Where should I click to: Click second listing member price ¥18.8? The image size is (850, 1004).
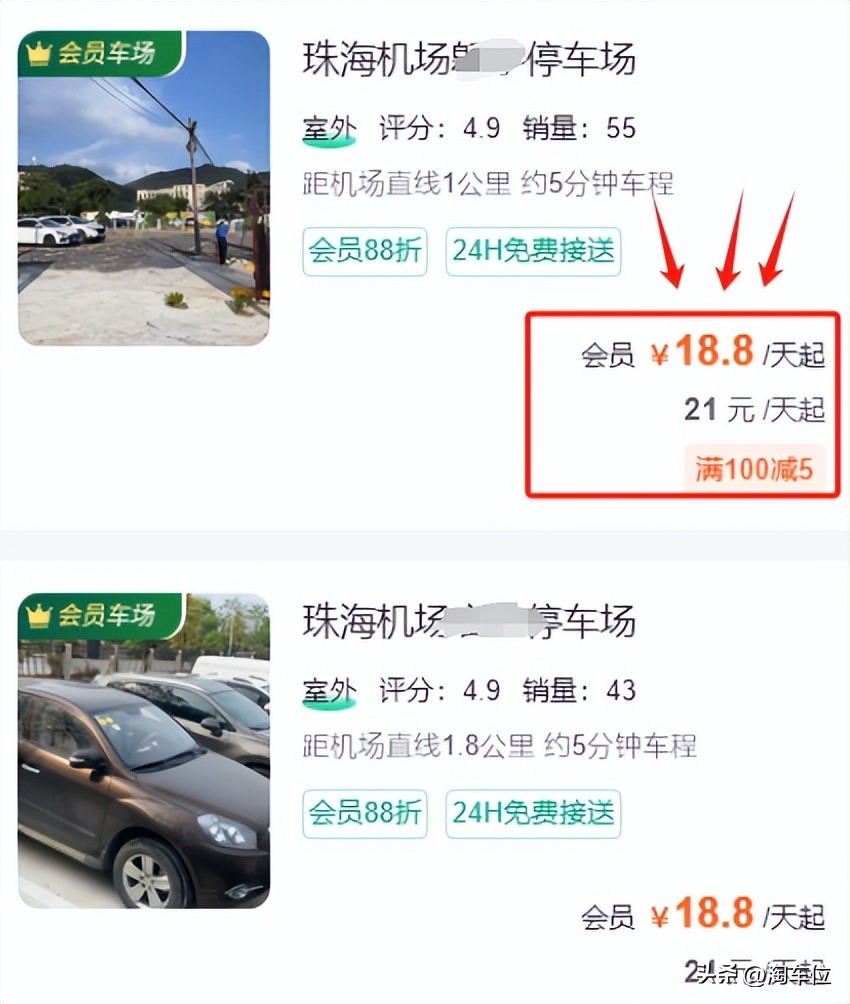(x=702, y=914)
